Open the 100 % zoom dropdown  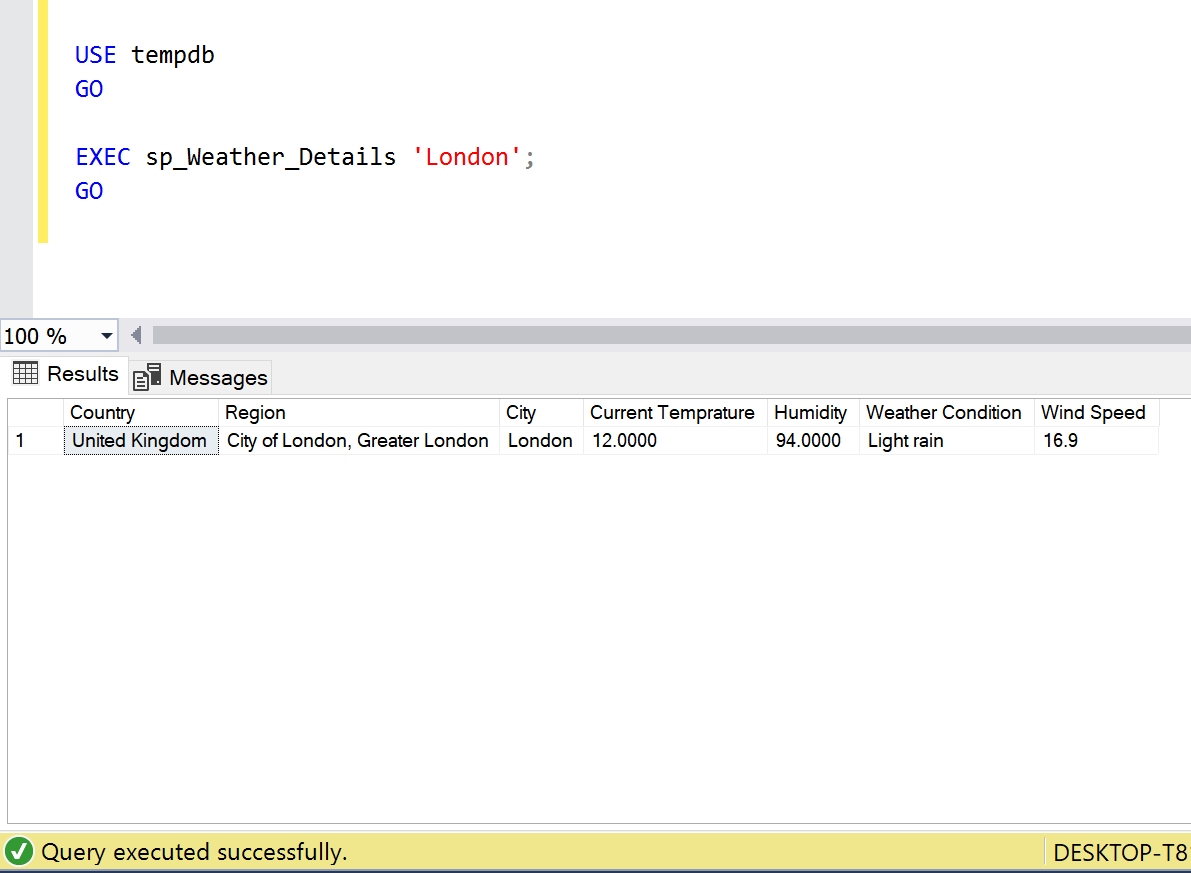tap(106, 336)
